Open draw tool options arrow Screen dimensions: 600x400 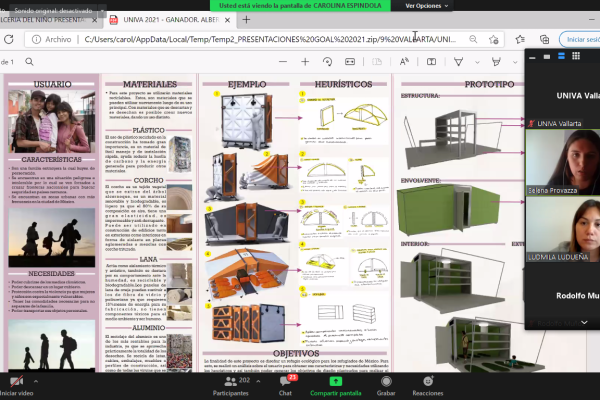tap(477, 62)
